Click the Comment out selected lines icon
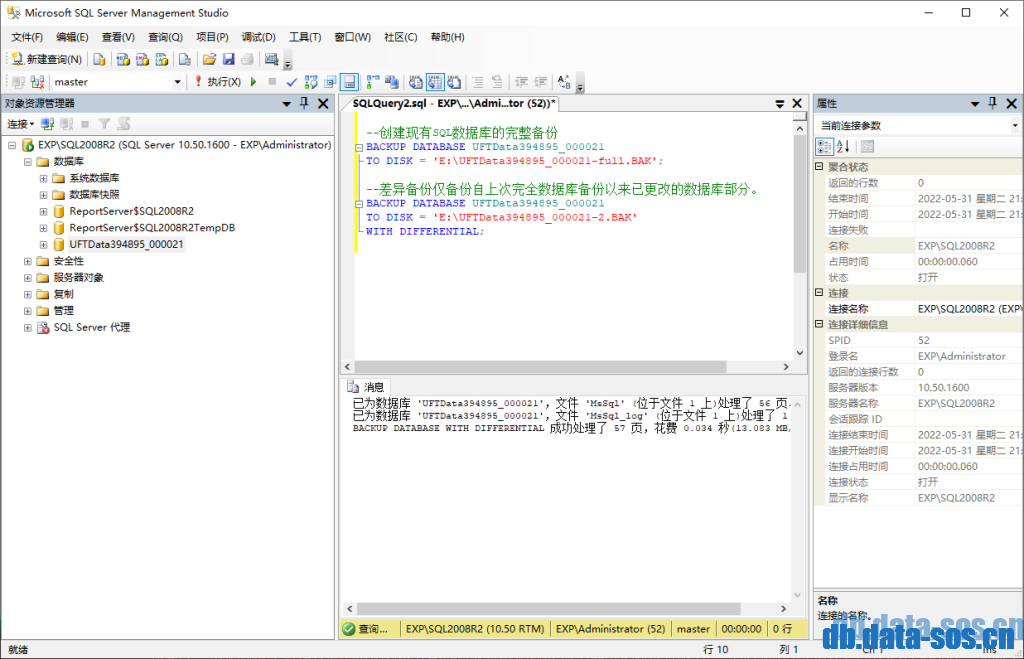1024x659 pixels. coord(478,82)
